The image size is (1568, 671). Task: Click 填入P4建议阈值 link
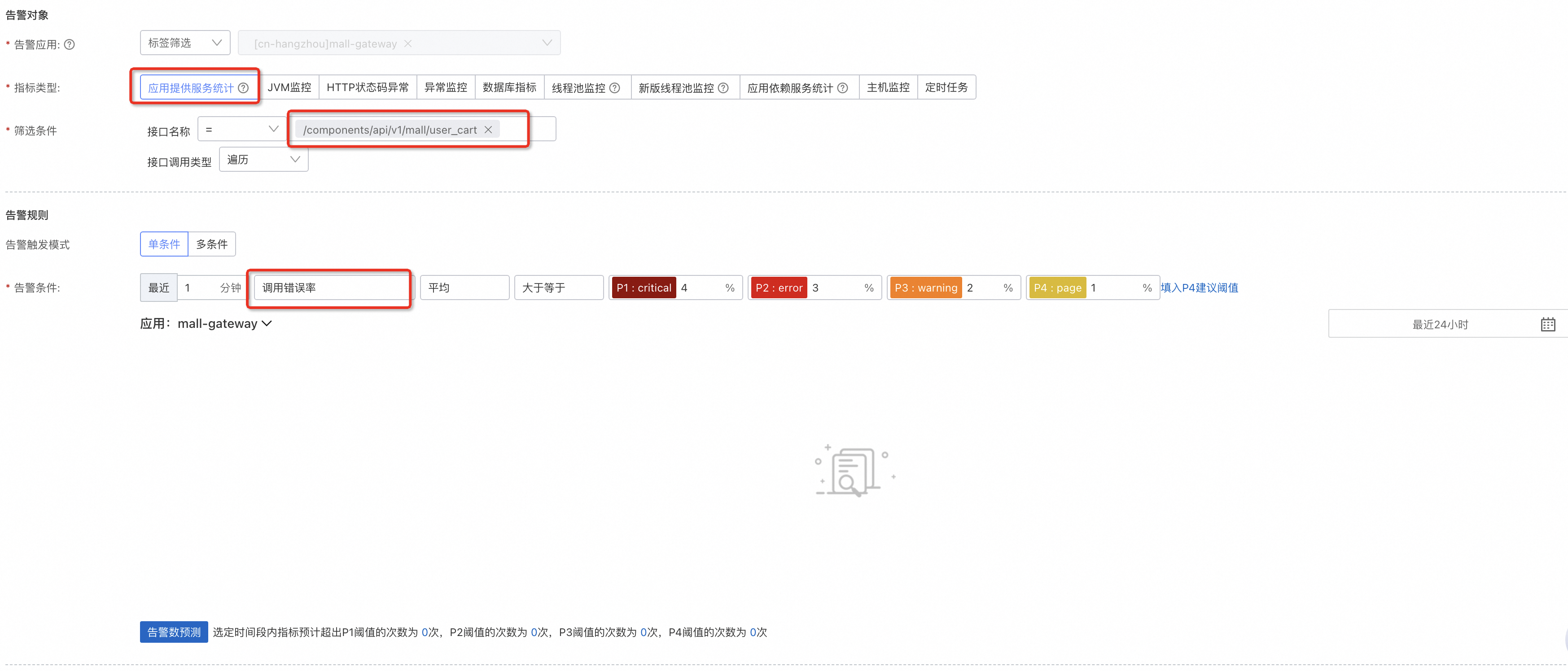click(1199, 288)
